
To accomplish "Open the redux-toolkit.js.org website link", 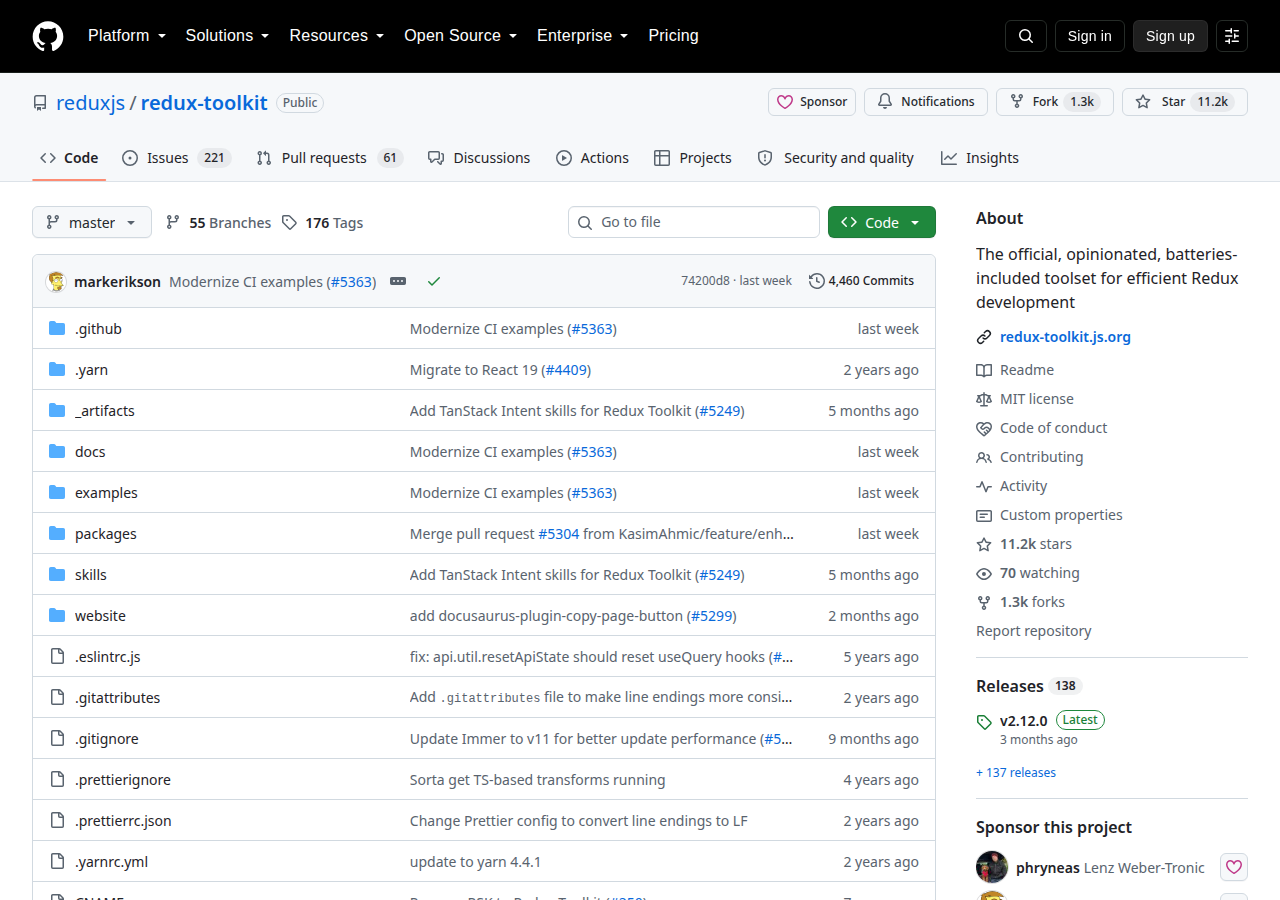I will coord(1065,337).
